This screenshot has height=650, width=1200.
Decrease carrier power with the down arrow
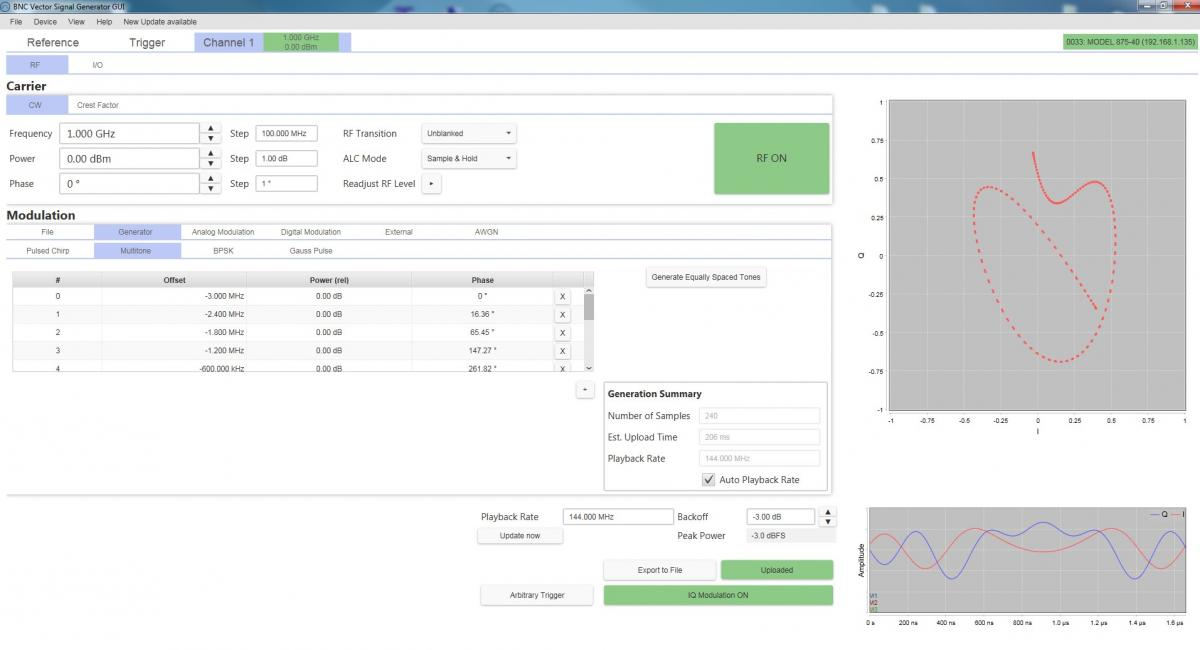(x=210, y=164)
